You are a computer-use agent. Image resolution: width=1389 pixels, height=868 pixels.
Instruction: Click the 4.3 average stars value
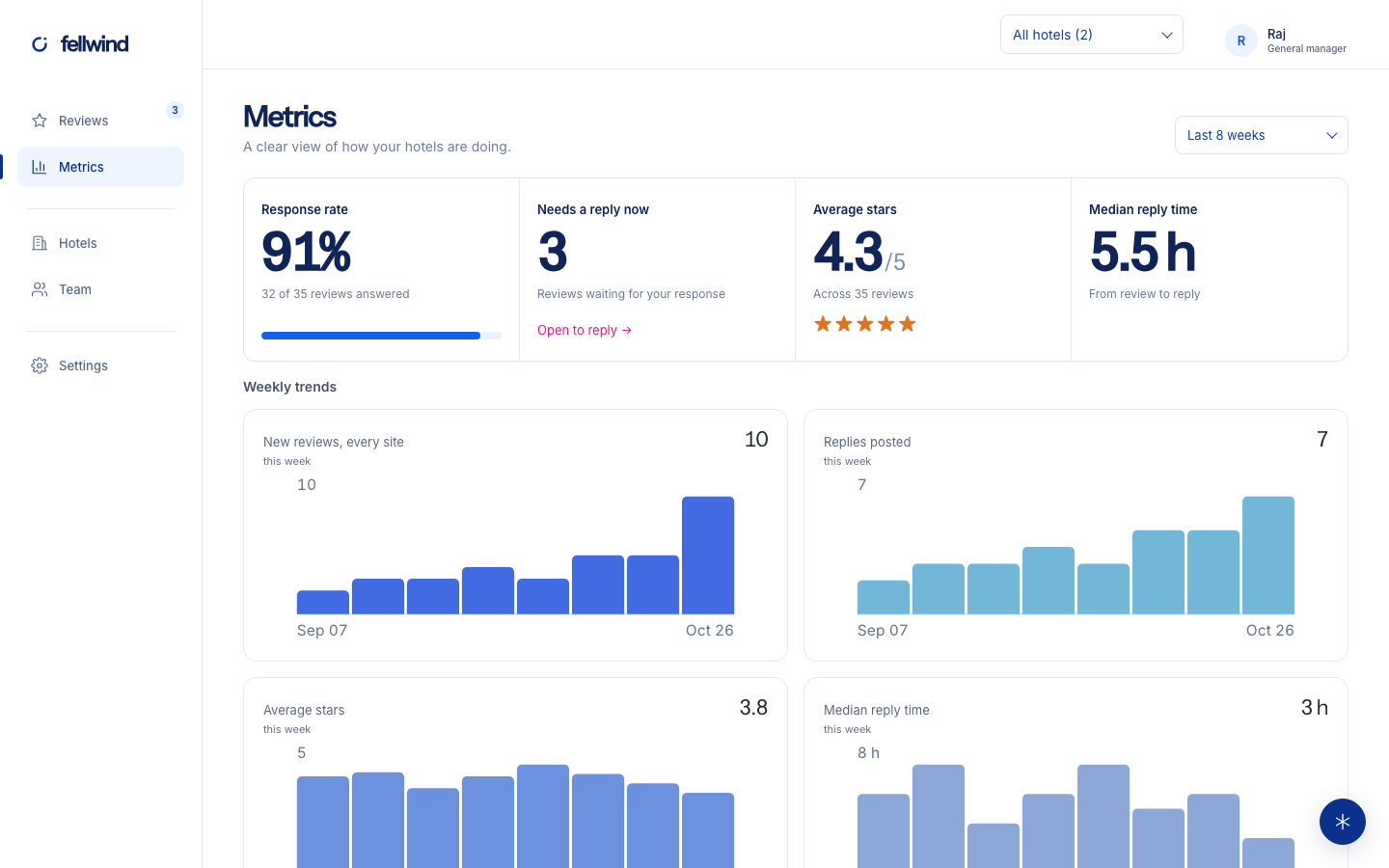(848, 253)
